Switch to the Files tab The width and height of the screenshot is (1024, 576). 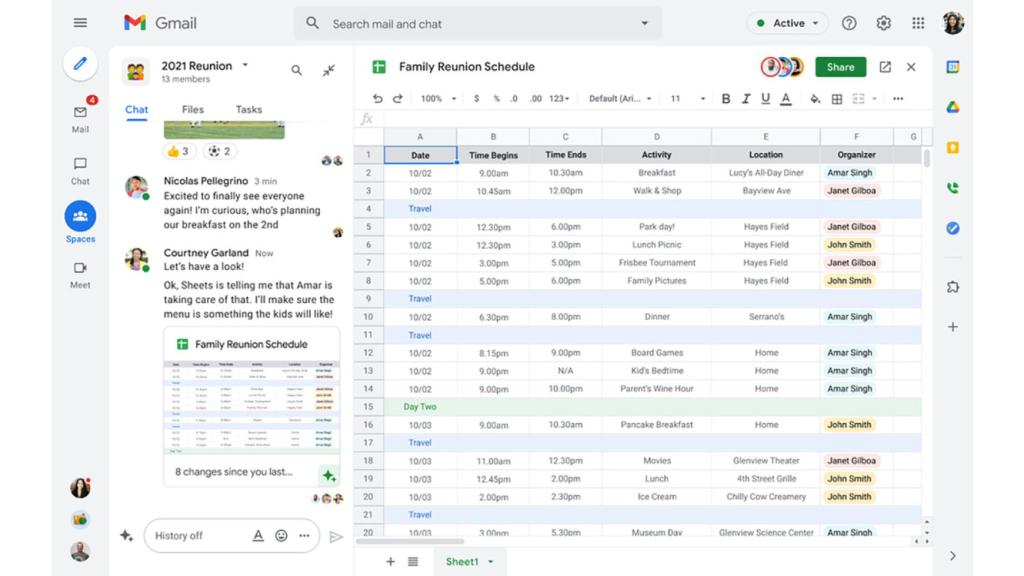(192, 110)
